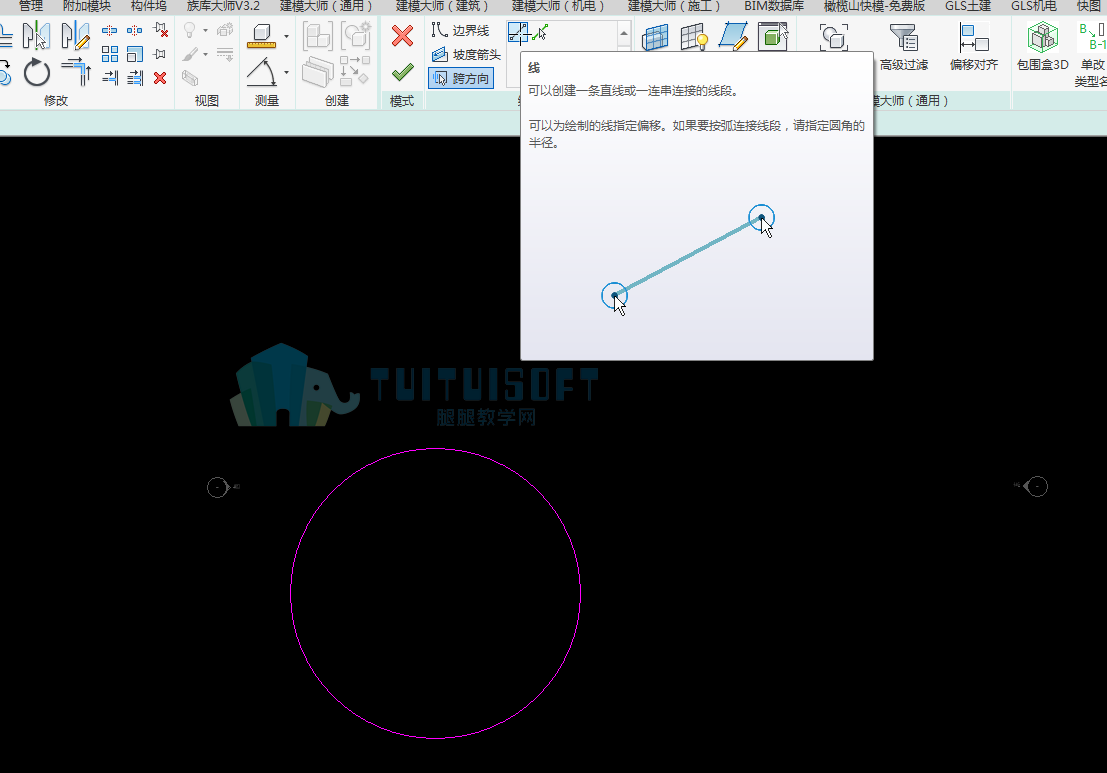Cancel edit mode with the red X
The image size is (1107, 773).
click(402, 36)
